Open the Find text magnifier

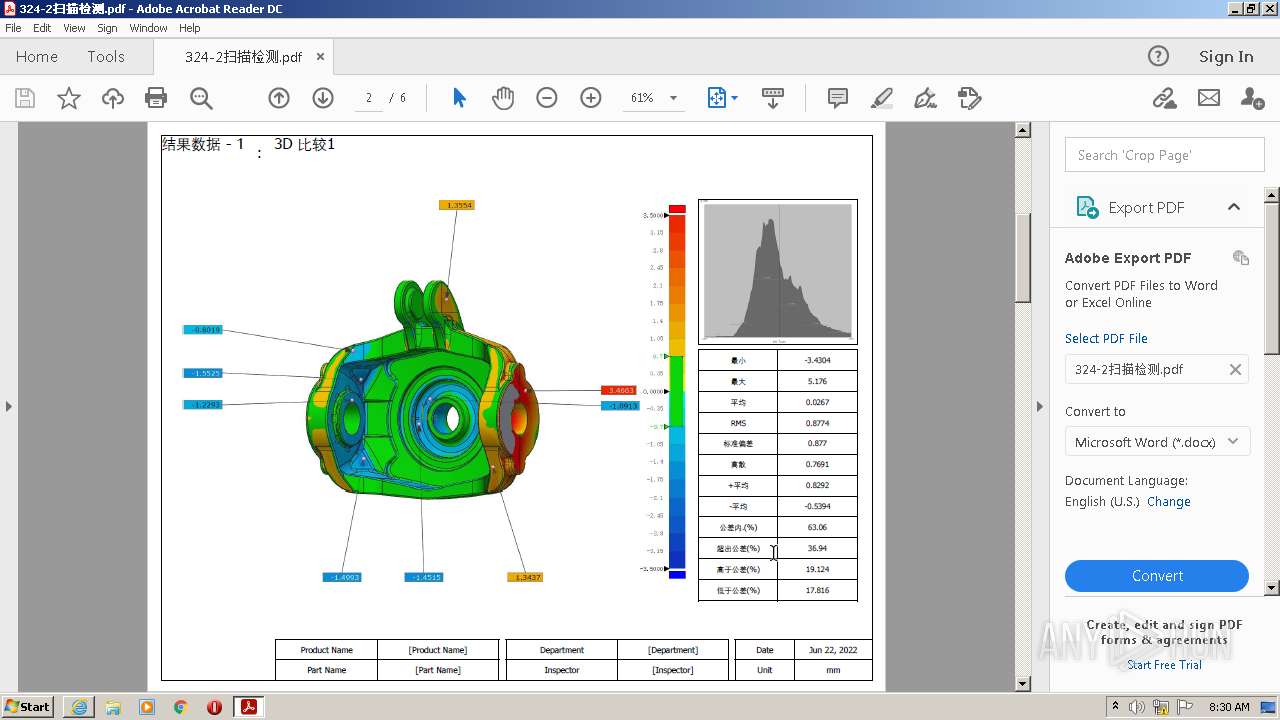pyautogui.click(x=201, y=98)
